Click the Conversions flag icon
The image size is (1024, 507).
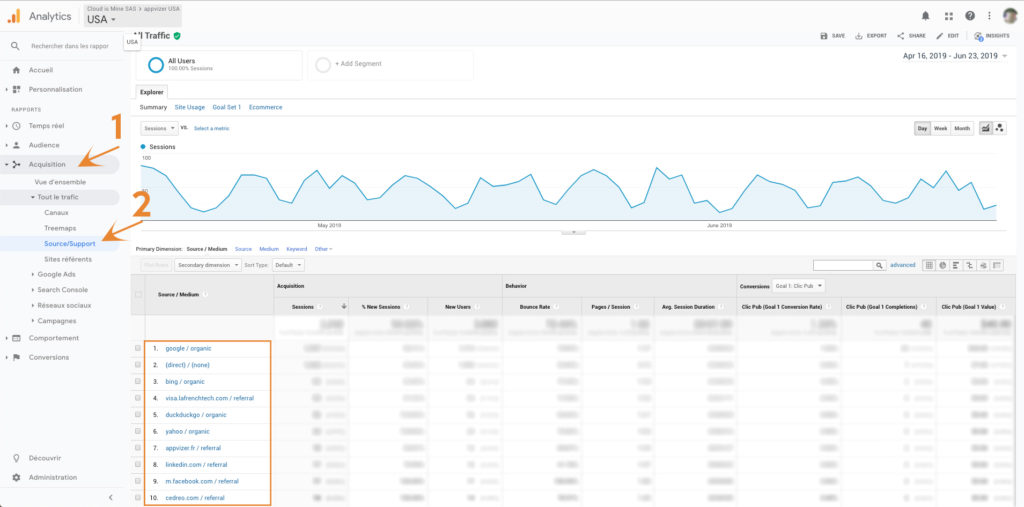pyautogui.click(x=16, y=357)
